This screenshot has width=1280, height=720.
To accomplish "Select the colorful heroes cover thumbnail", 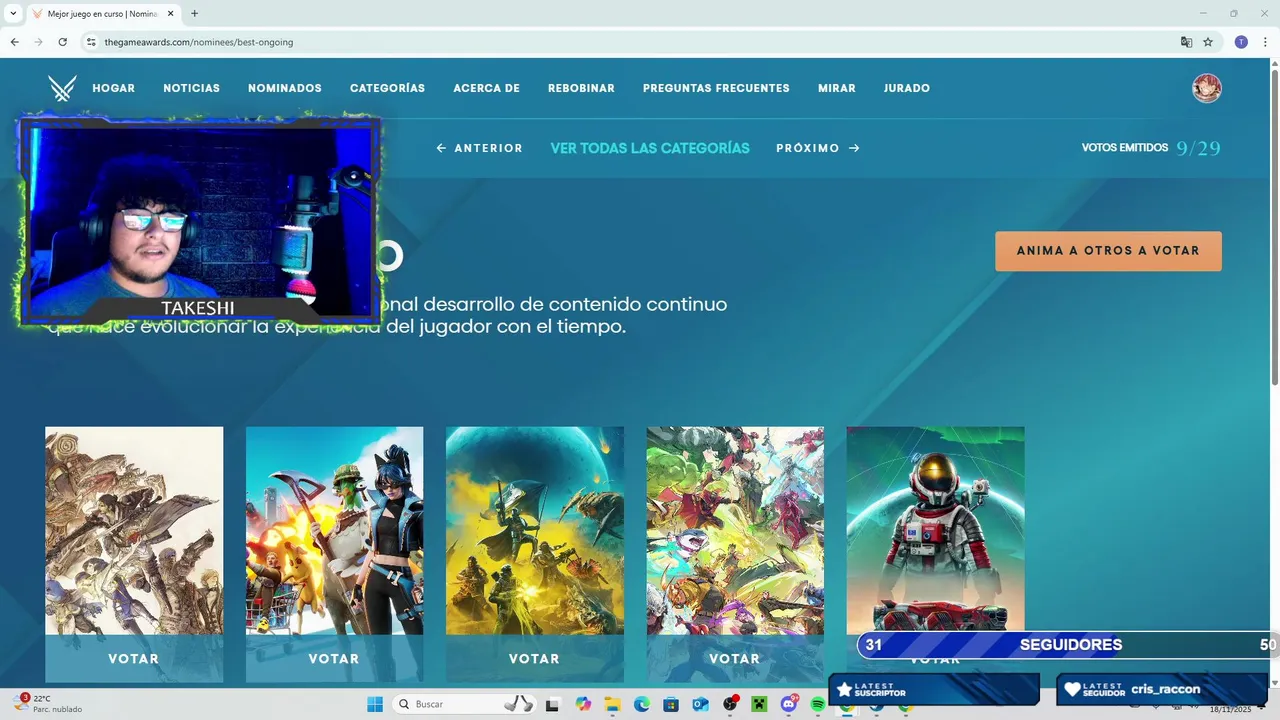I will click(x=735, y=531).
